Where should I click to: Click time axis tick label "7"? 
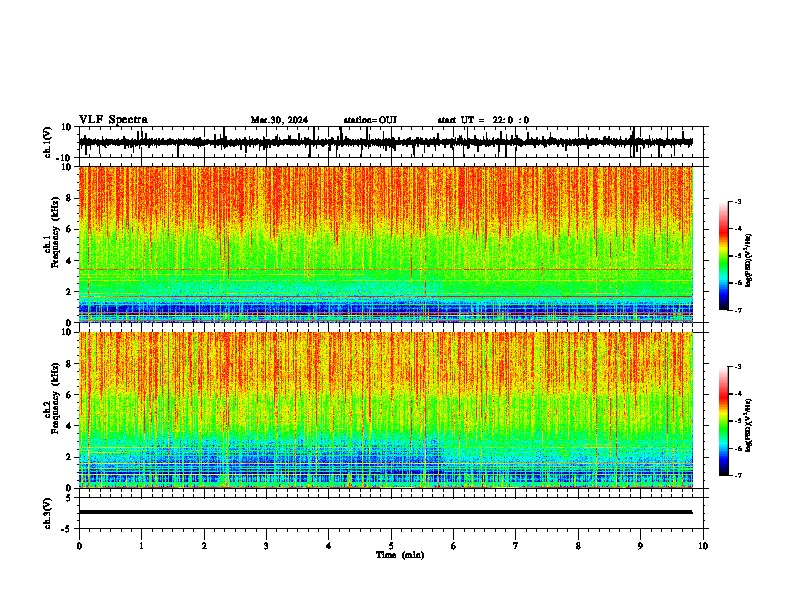516,546
